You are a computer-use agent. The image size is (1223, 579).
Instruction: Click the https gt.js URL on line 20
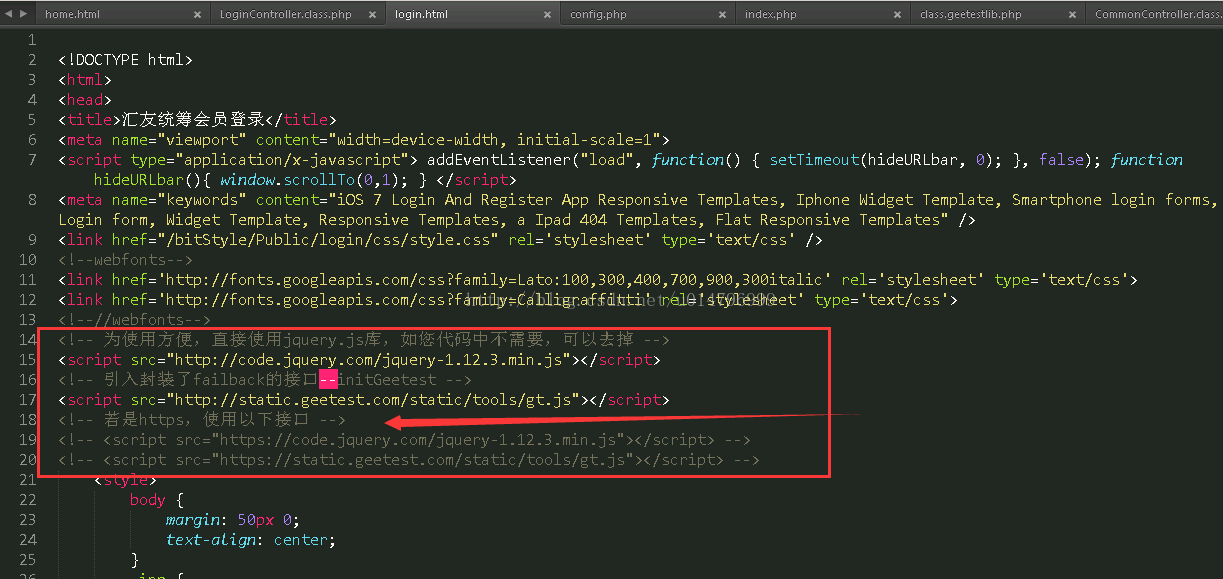tap(422, 460)
